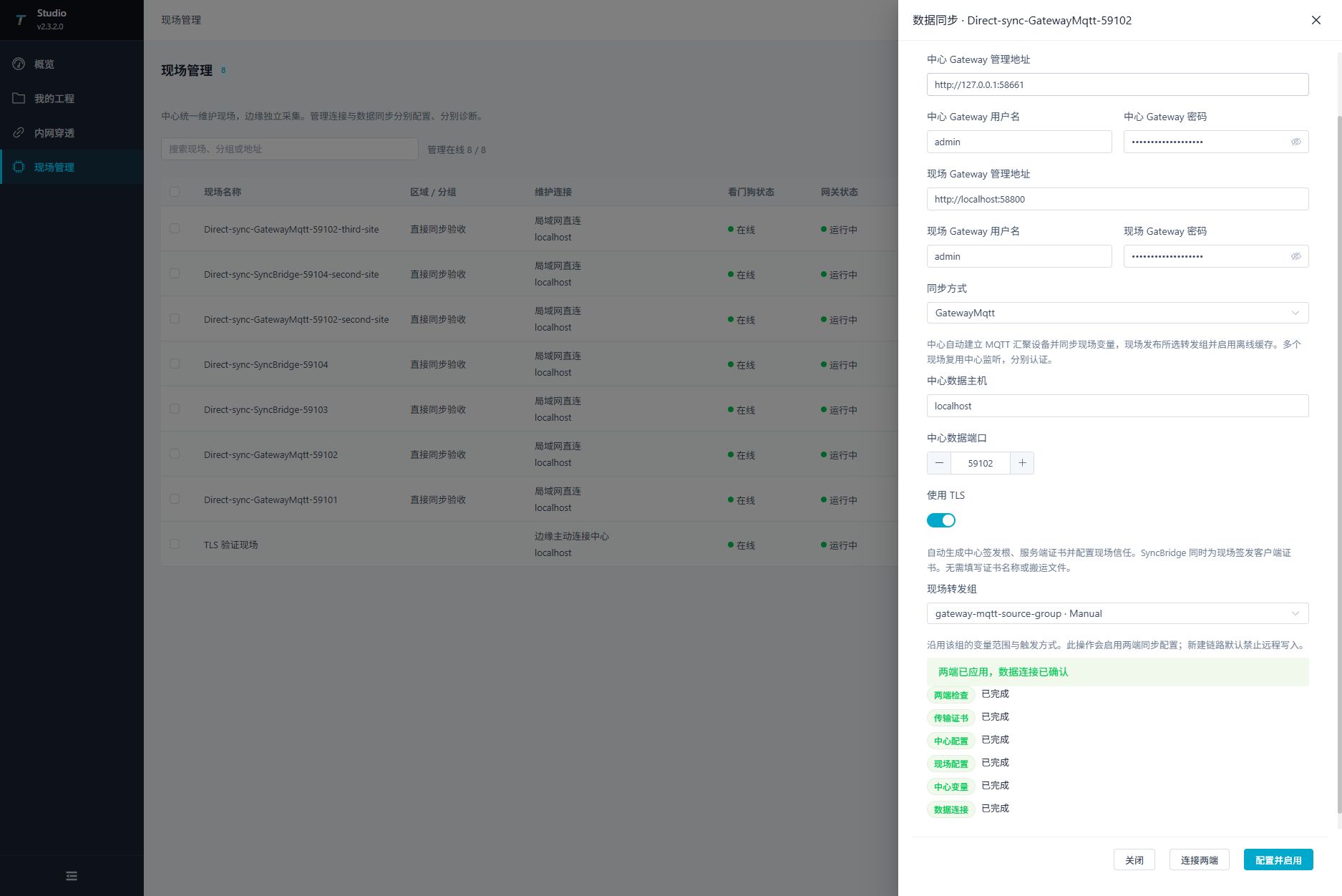1342x896 pixels.
Task: Click the drawer's vertical scrollbar
Action: (x=1339, y=463)
